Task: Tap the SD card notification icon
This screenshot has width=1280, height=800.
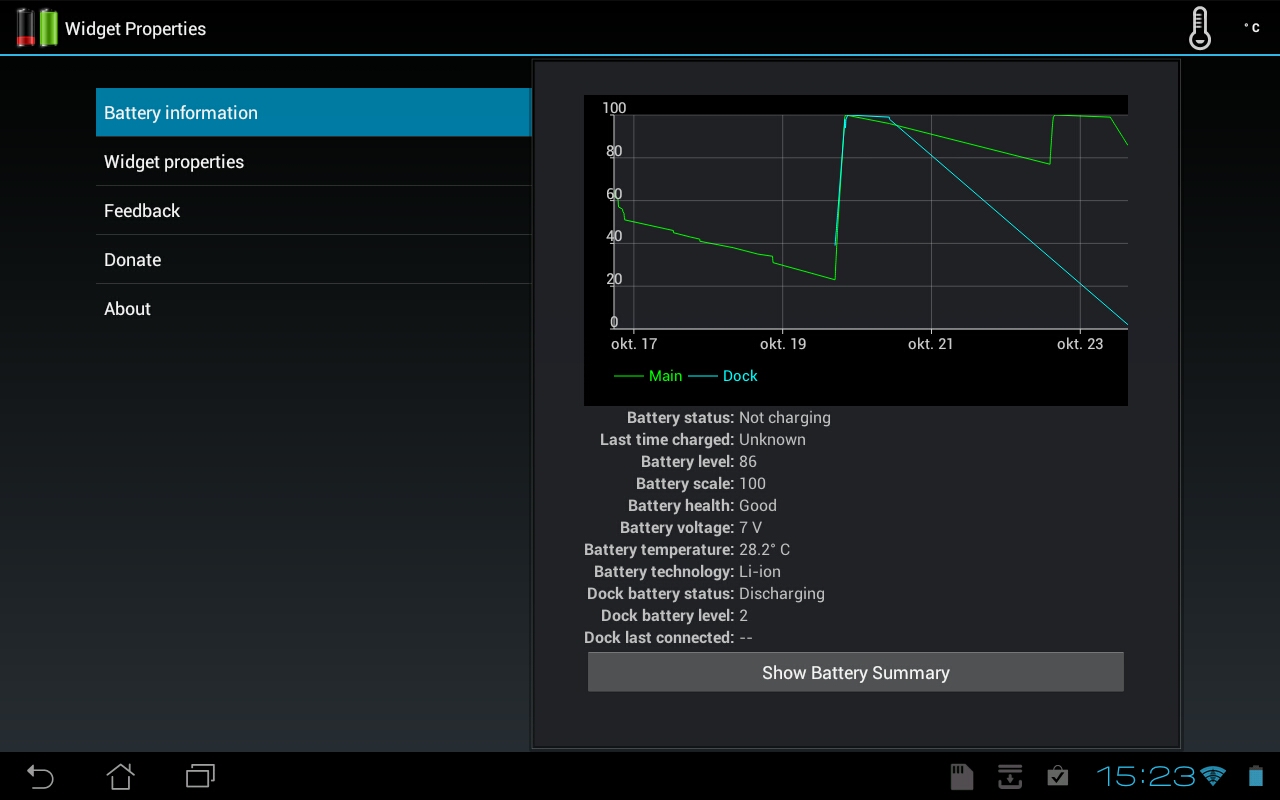Action: click(961, 776)
